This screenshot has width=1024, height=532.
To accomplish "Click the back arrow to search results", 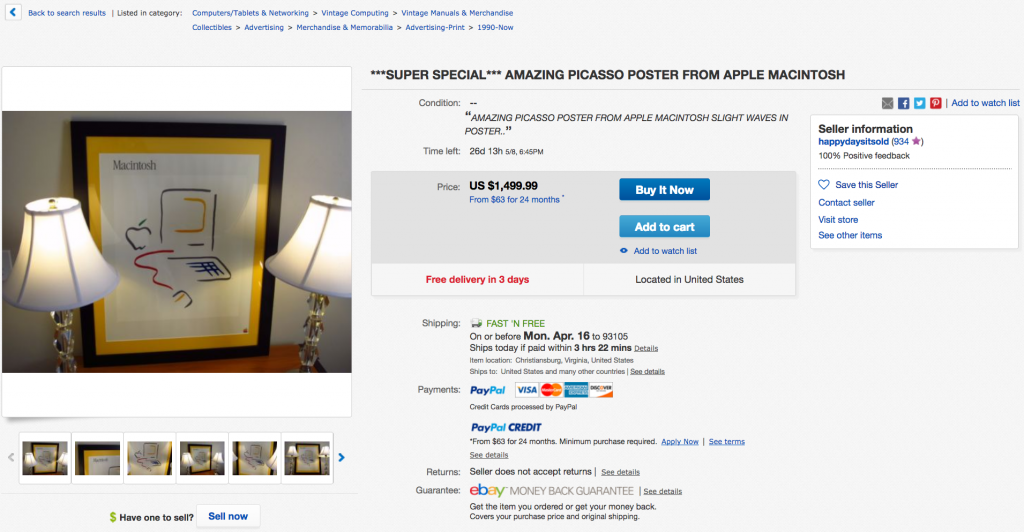I will (12, 12).
